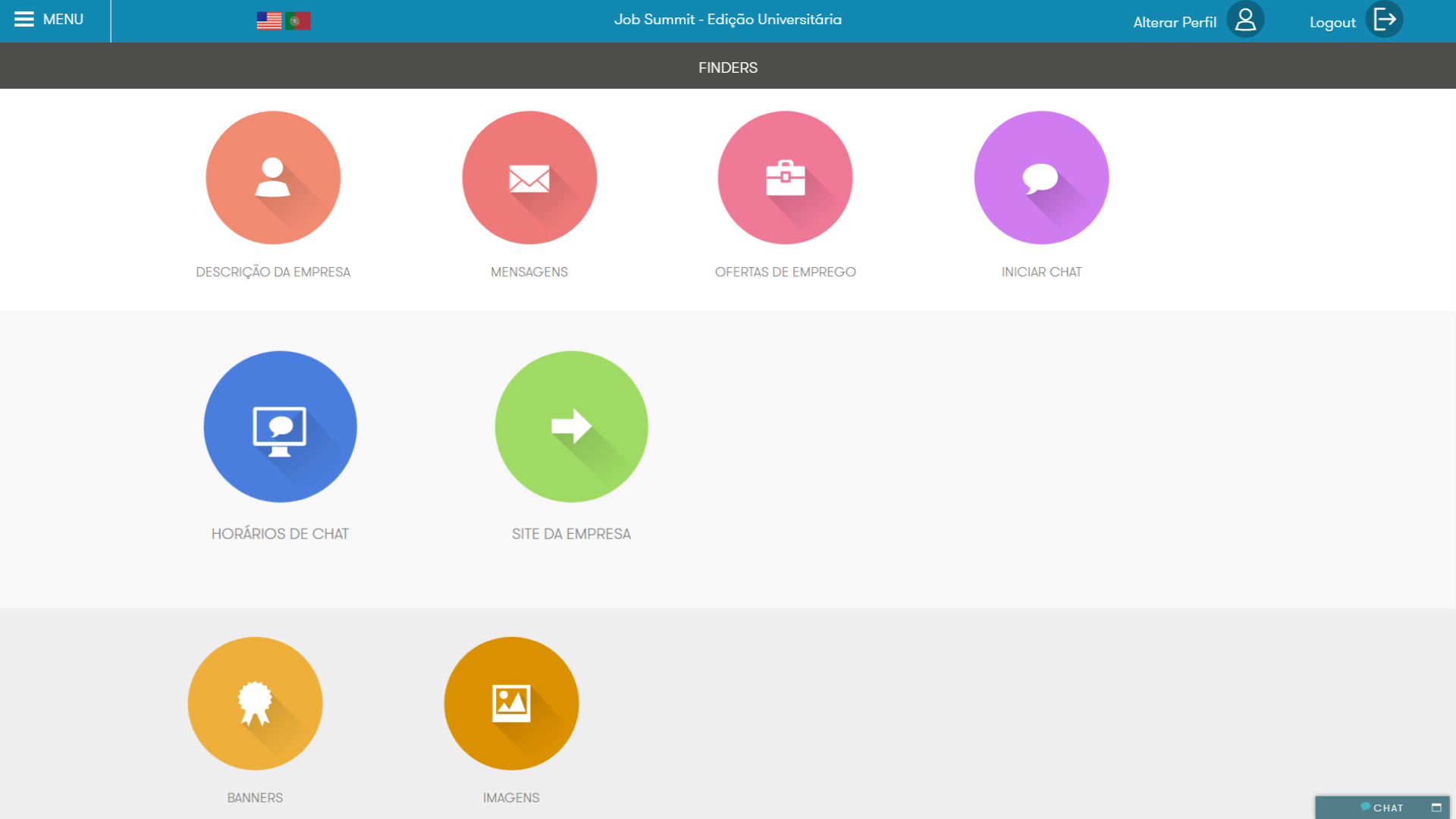Open the hamburger MENU

(x=49, y=20)
